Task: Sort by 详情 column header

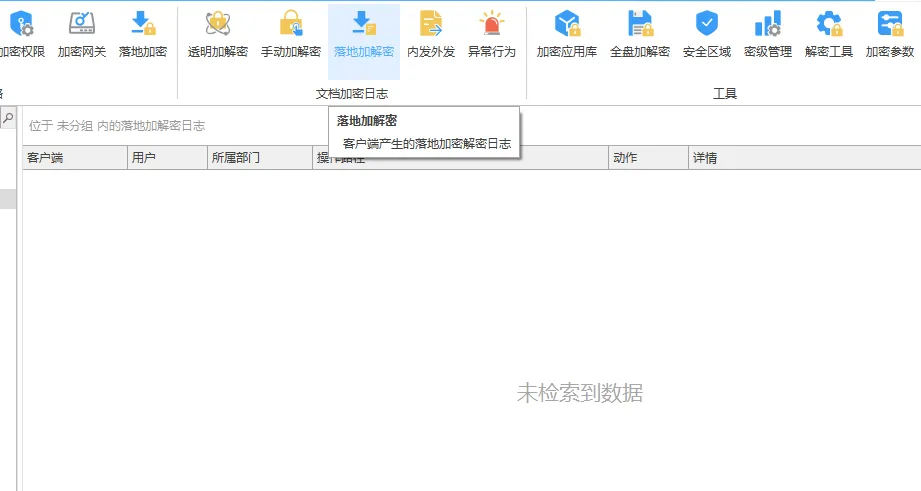Action: click(805, 158)
